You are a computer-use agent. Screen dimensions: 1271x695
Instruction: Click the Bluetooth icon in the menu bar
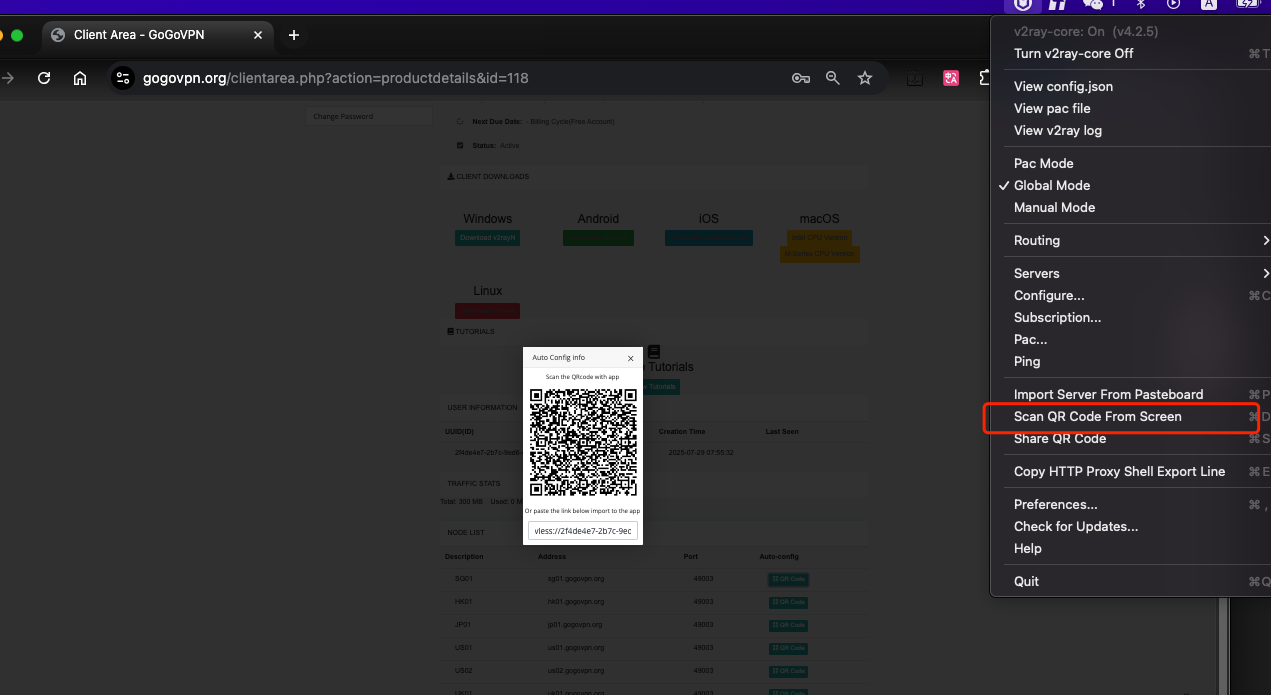[1140, 5]
